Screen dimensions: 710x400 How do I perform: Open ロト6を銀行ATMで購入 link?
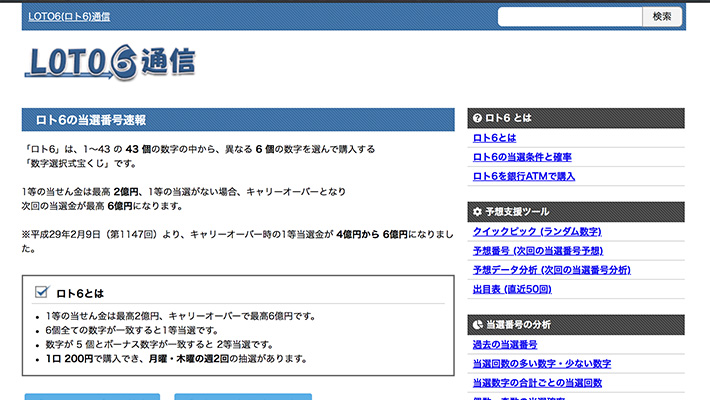click(524, 176)
